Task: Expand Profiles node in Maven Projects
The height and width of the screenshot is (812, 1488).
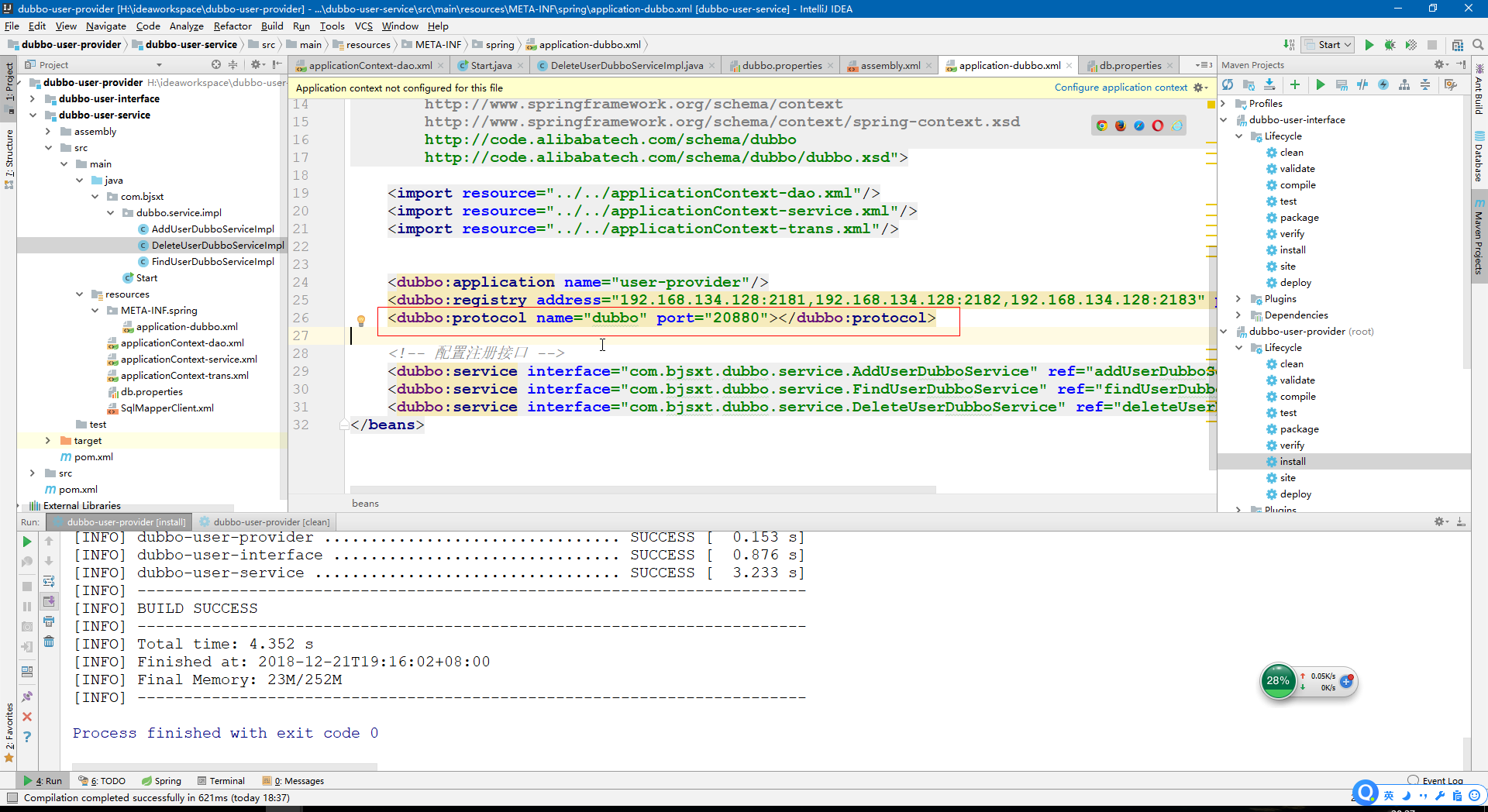Action: (x=1224, y=103)
